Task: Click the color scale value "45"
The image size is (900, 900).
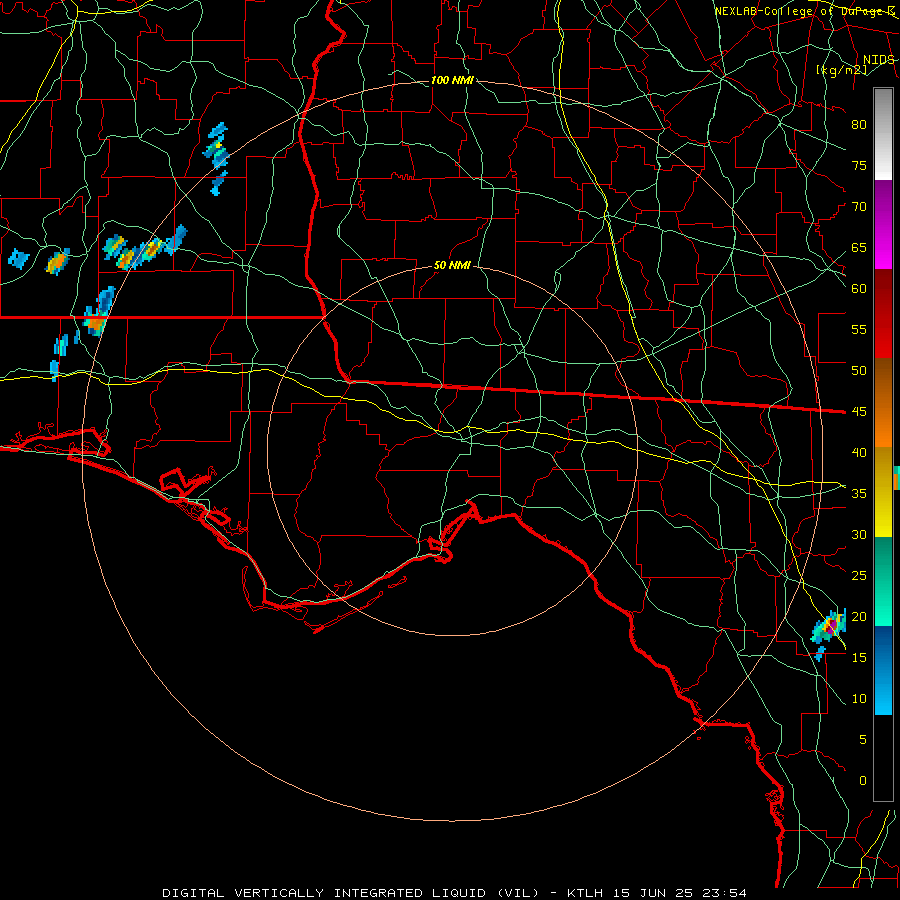Action: 859,412
